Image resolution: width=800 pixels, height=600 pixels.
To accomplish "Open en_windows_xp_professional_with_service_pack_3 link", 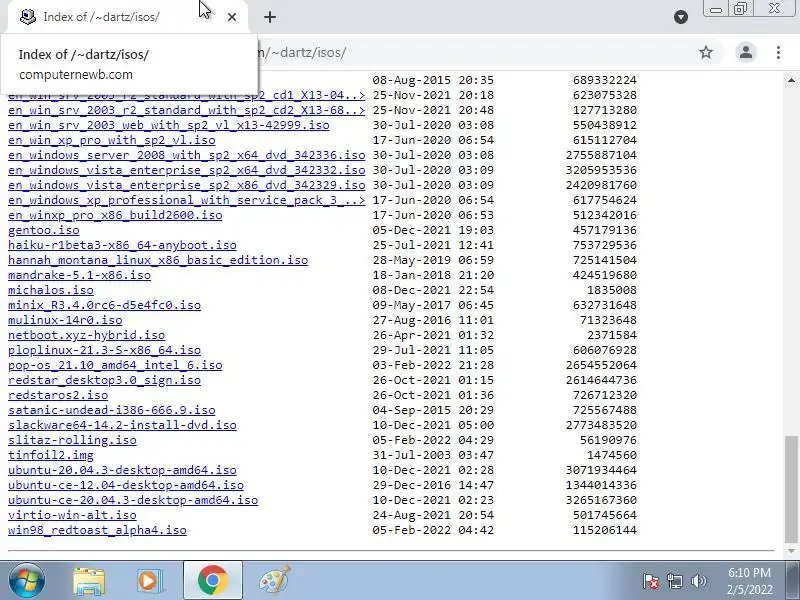I will [187, 200].
